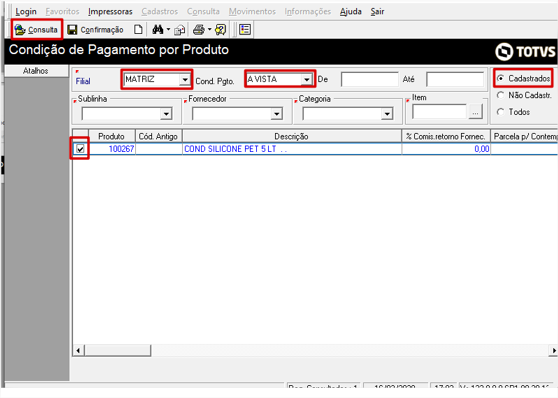The image size is (558, 398).
Task: Click the De input field
Action: (369, 79)
